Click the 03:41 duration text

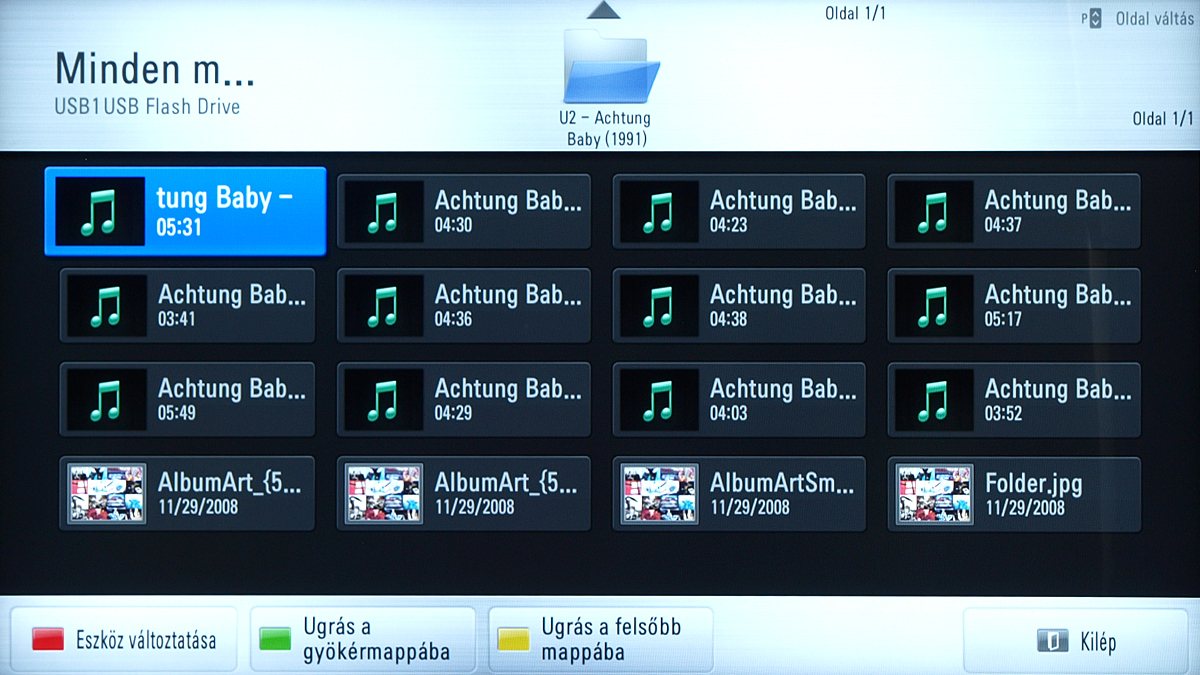point(177,319)
